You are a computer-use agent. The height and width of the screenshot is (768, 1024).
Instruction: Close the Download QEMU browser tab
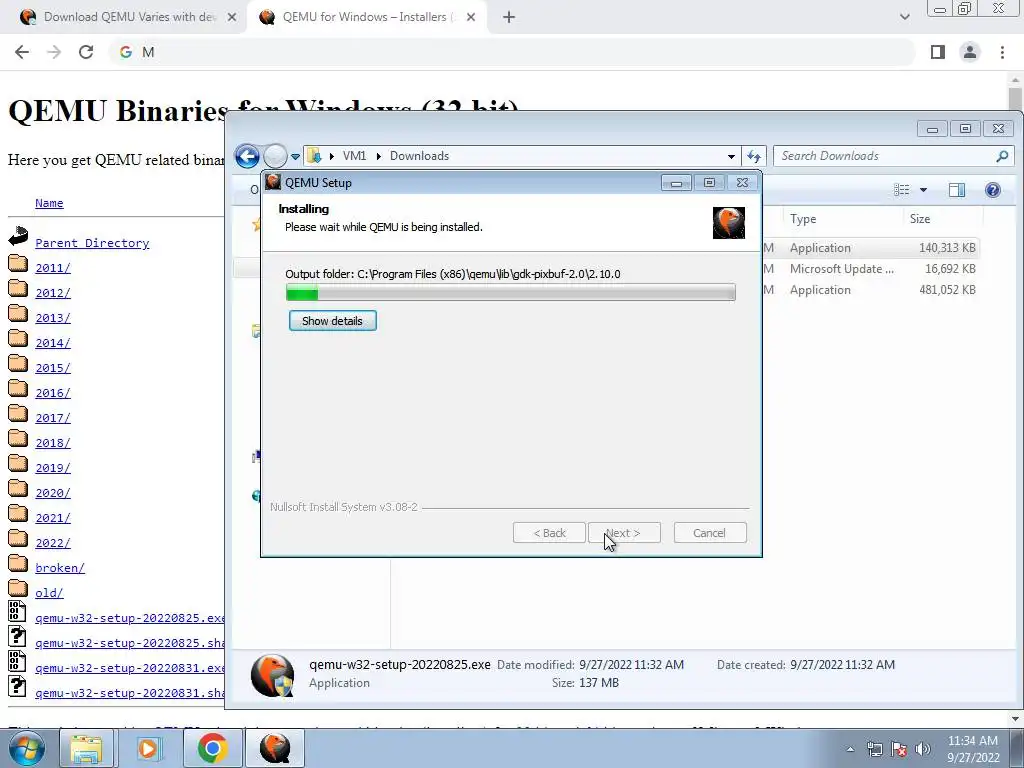pos(232,18)
